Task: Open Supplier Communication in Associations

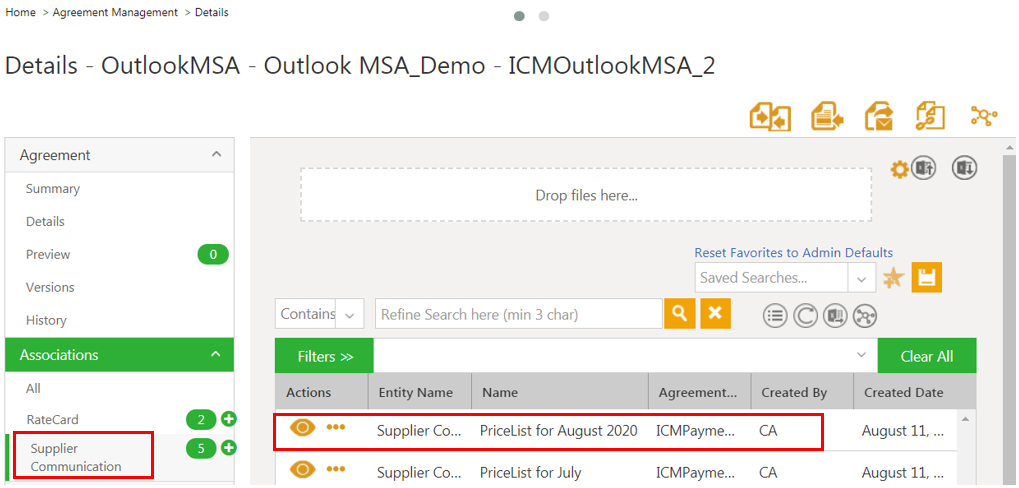Action: (76, 457)
